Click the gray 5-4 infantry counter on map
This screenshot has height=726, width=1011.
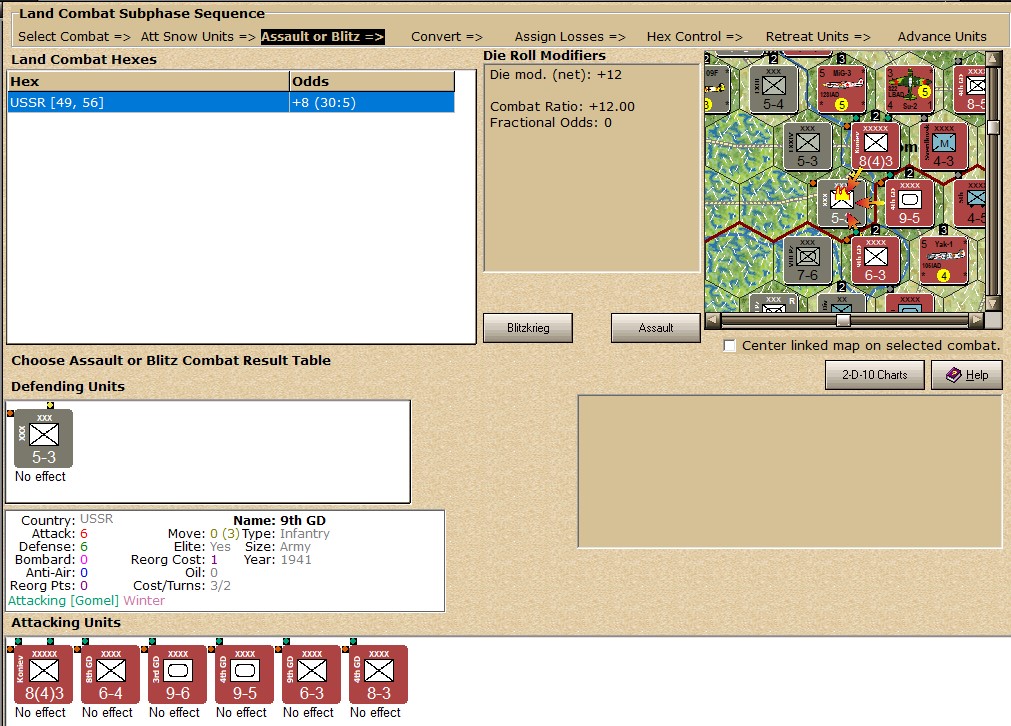[773, 89]
